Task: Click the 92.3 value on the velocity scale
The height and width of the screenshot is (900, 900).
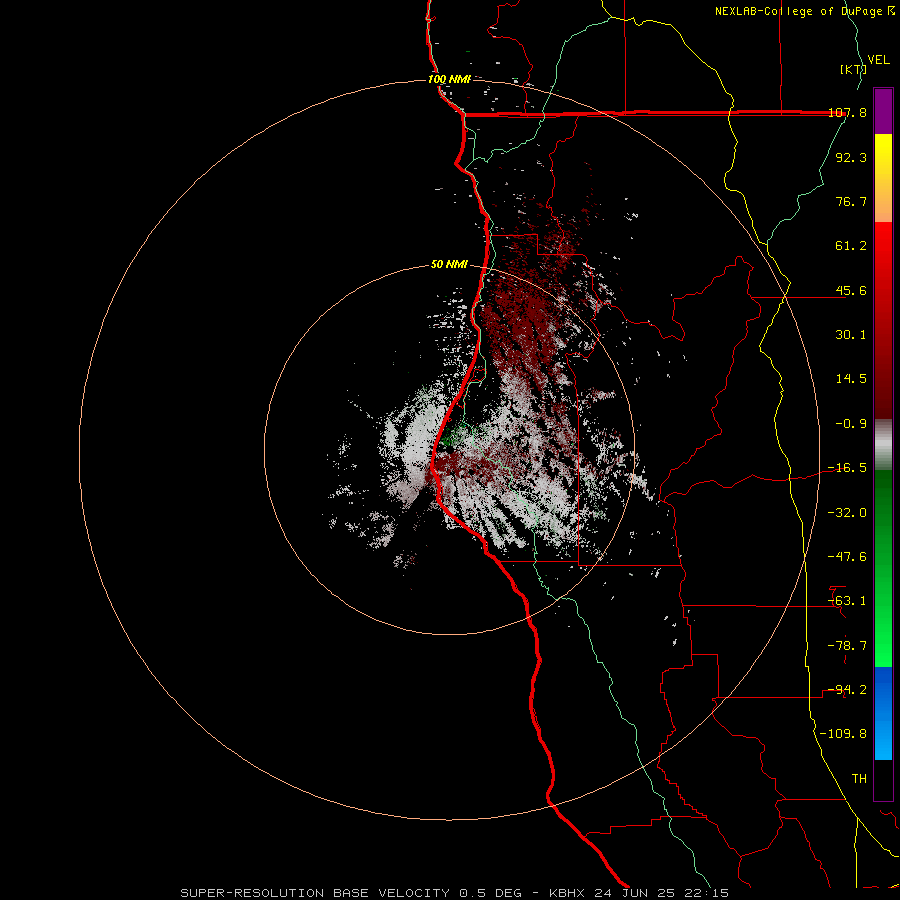Action: [x=851, y=157]
